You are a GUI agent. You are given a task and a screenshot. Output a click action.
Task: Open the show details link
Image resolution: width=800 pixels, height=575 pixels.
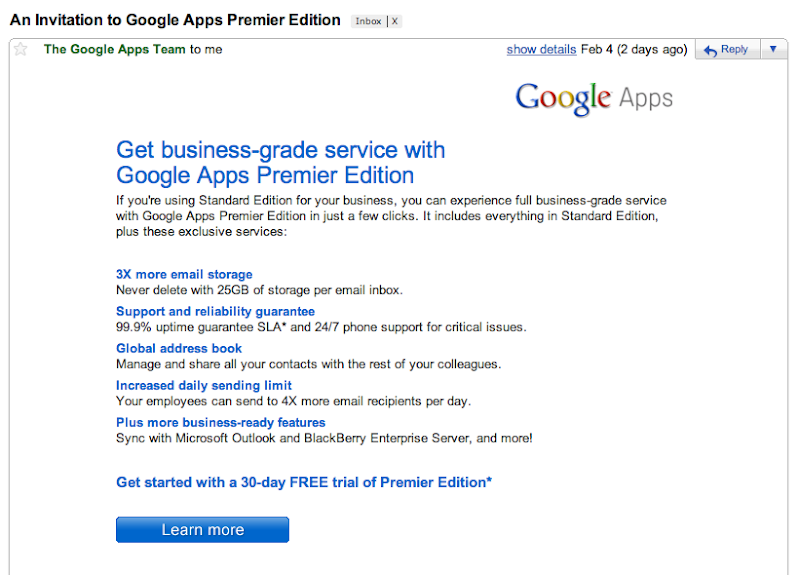tap(541, 49)
